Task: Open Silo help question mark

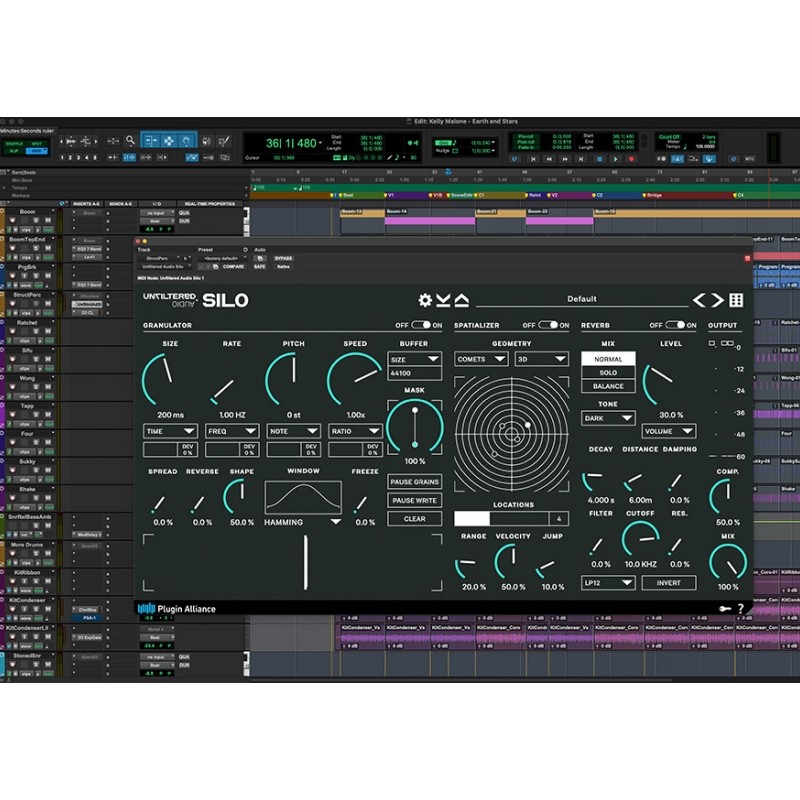Action: pos(741,608)
